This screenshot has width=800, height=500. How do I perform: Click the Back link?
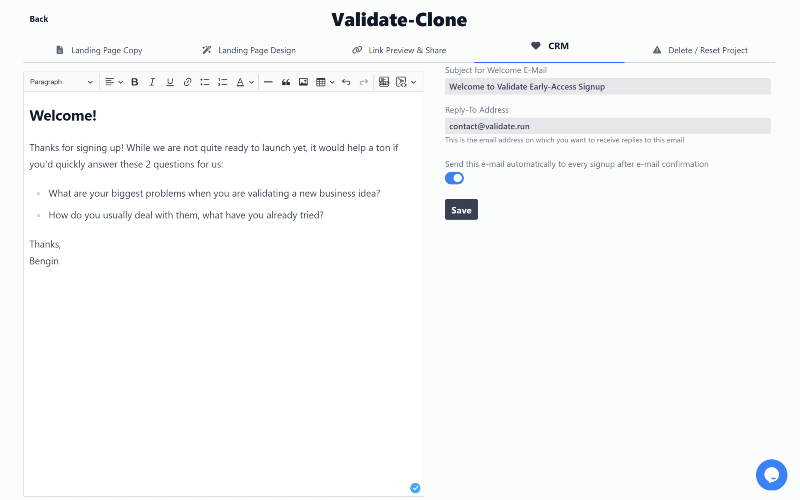point(39,19)
